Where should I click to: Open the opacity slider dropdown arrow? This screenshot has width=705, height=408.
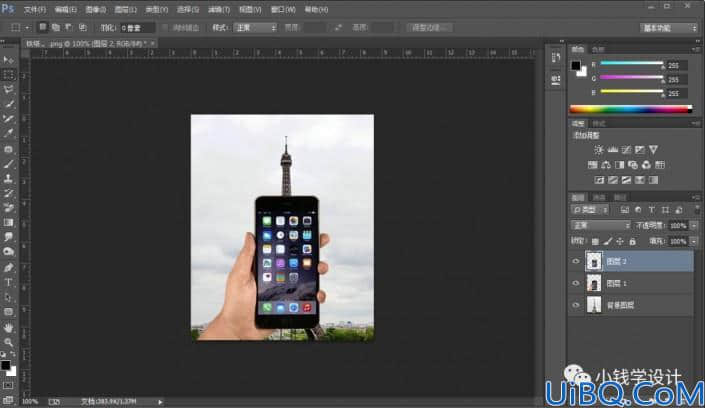pos(694,225)
